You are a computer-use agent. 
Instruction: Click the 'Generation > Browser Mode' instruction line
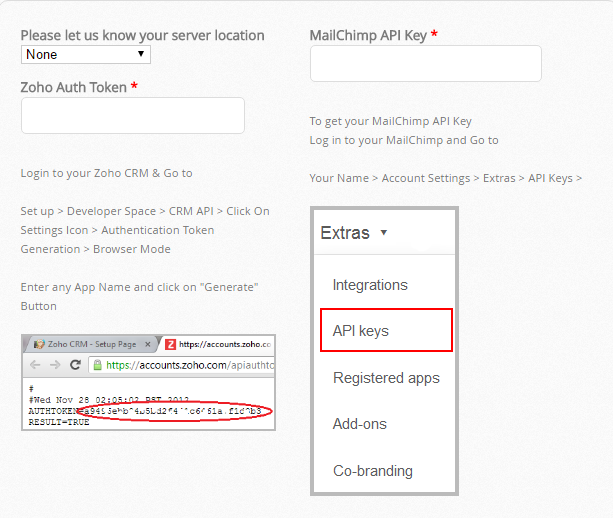(95, 249)
